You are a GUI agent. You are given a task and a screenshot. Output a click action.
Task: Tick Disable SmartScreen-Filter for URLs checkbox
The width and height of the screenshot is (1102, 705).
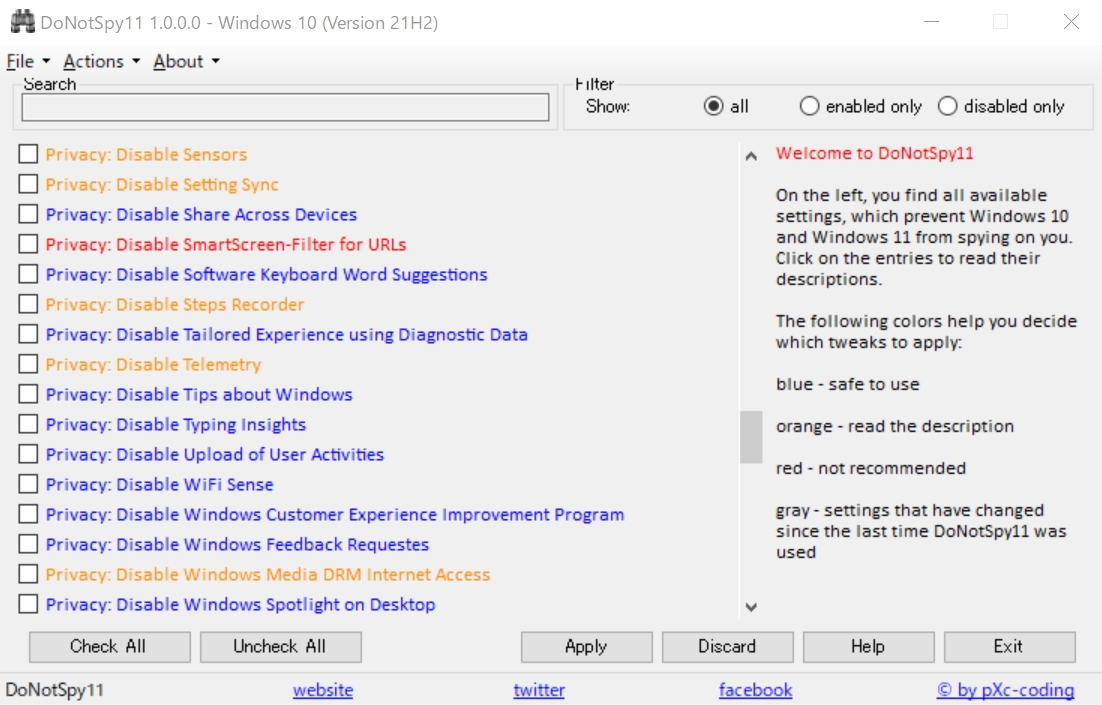tap(28, 244)
